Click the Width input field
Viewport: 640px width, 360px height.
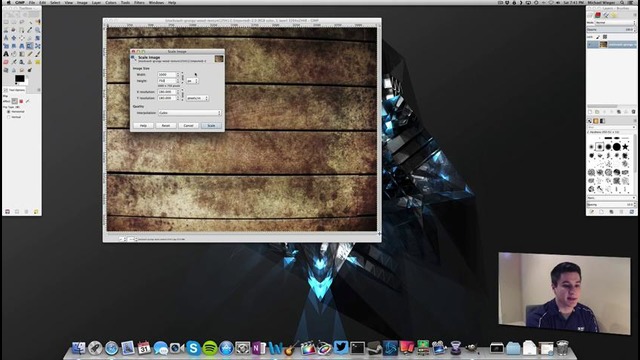coord(167,74)
